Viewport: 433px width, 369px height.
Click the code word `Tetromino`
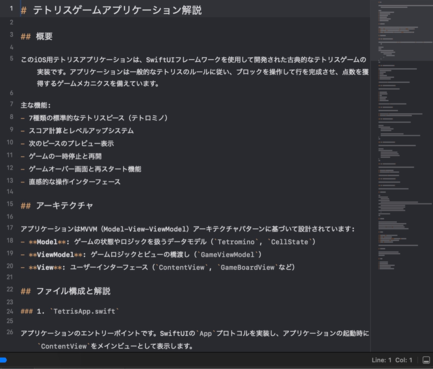[236, 242]
